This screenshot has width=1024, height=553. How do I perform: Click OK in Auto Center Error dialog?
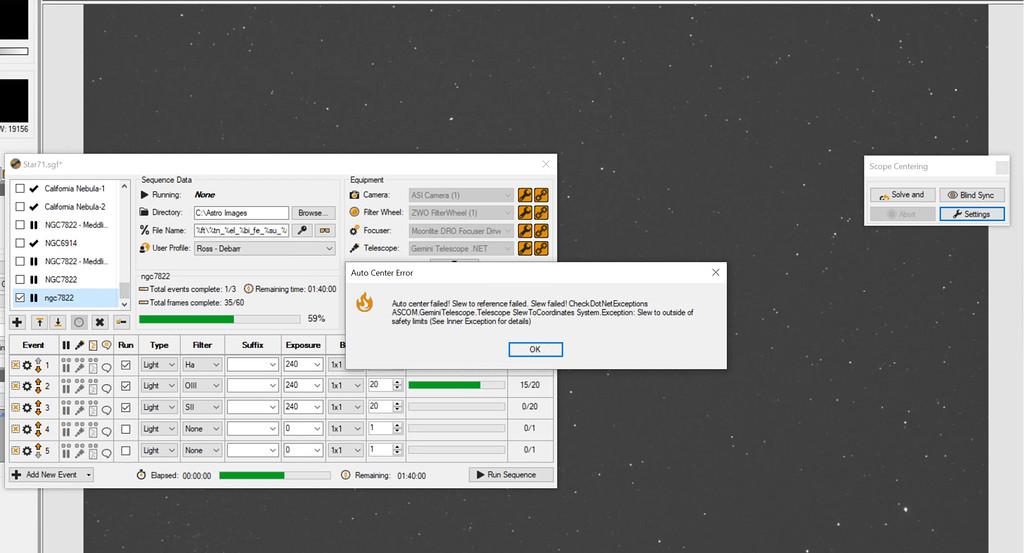pyautogui.click(x=535, y=349)
